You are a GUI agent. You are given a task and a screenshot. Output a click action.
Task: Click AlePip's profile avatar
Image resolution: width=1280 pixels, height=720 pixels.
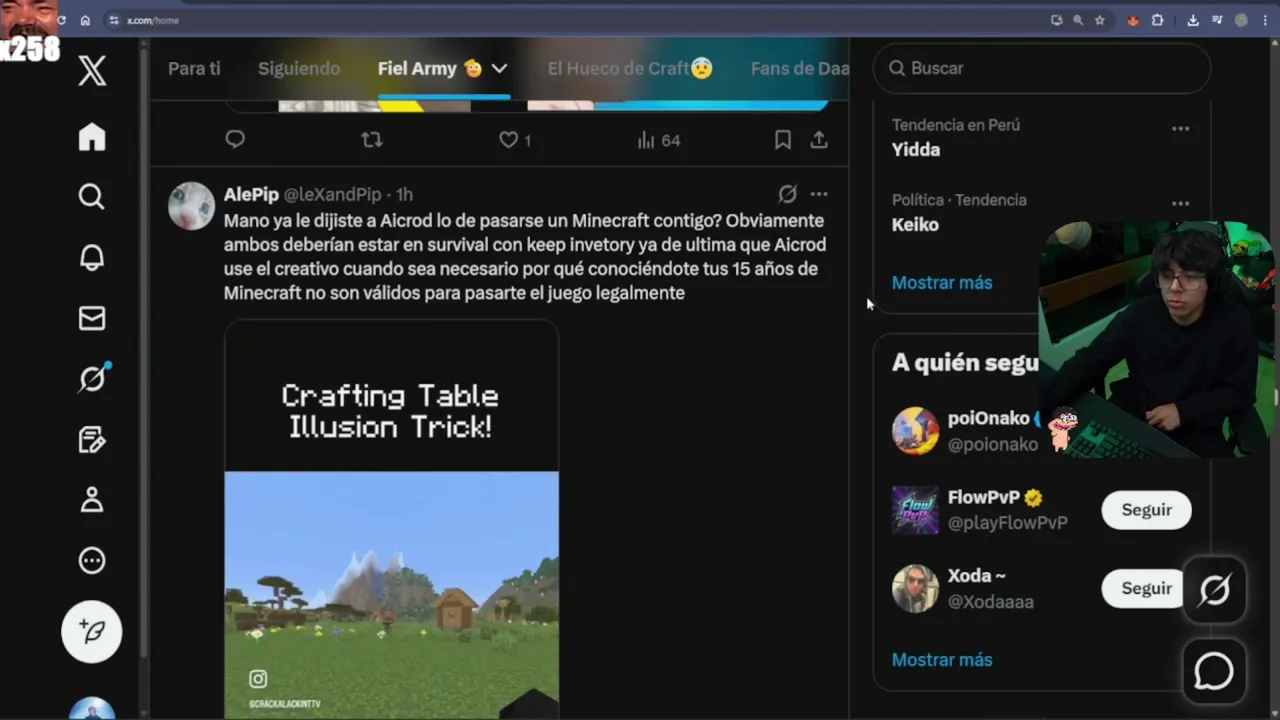(191, 206)
